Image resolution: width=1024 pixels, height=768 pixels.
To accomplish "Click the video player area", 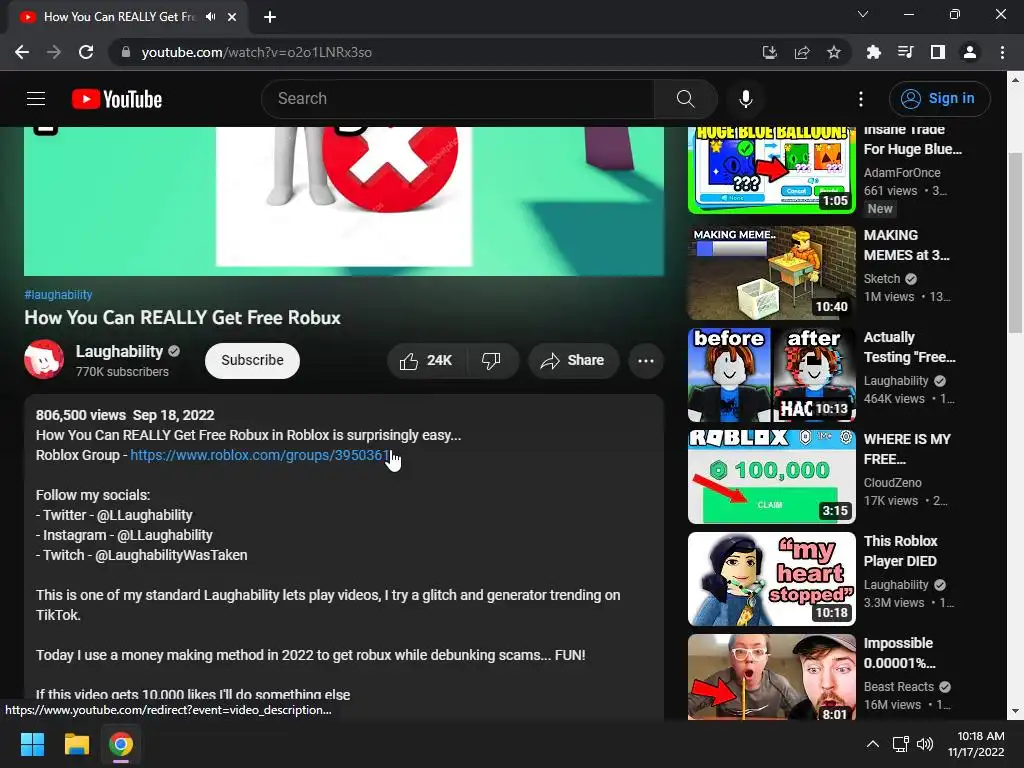I will [344, 201].
